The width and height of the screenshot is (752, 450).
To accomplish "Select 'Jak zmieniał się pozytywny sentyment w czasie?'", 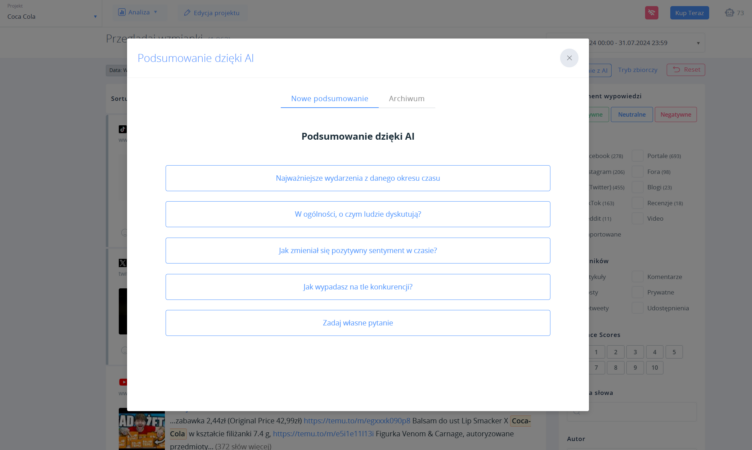I will [357, 250].
